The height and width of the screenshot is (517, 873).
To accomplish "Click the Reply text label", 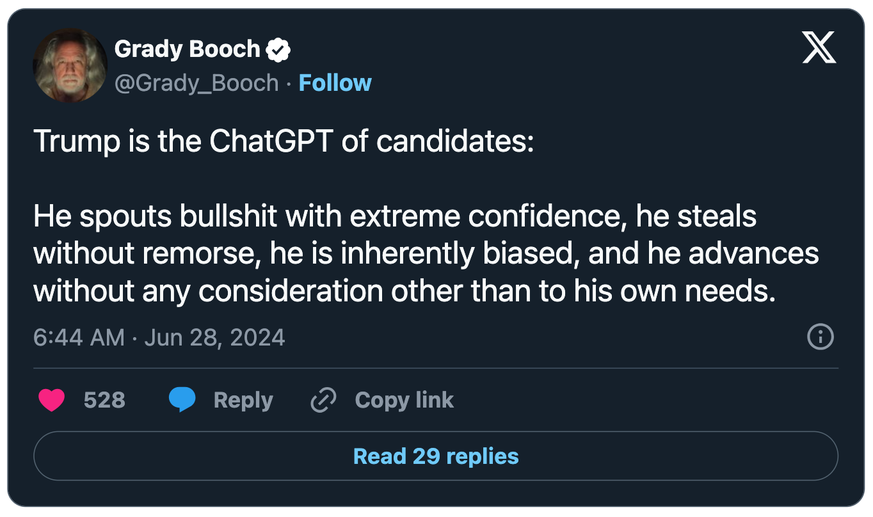I will (x=243, y=400).
